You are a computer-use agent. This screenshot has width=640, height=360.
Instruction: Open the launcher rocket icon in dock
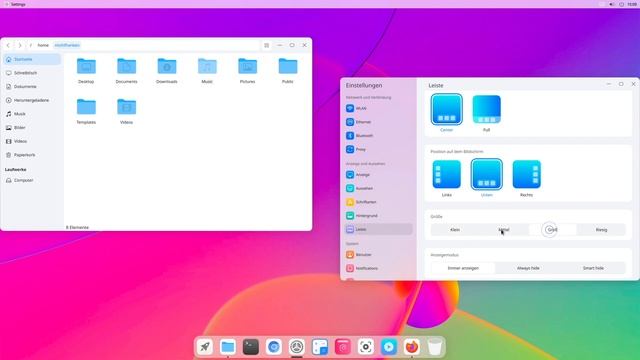tap(204, 347)
